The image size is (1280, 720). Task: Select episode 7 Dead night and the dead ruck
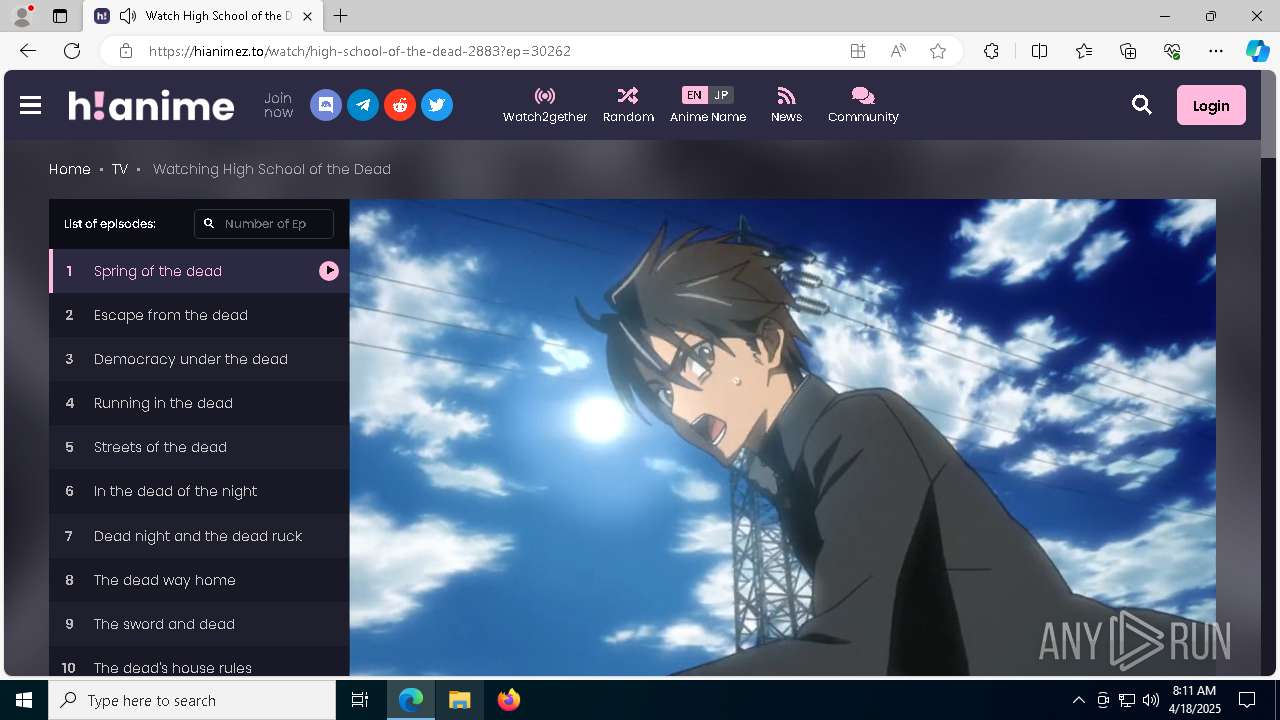(199, 536)
